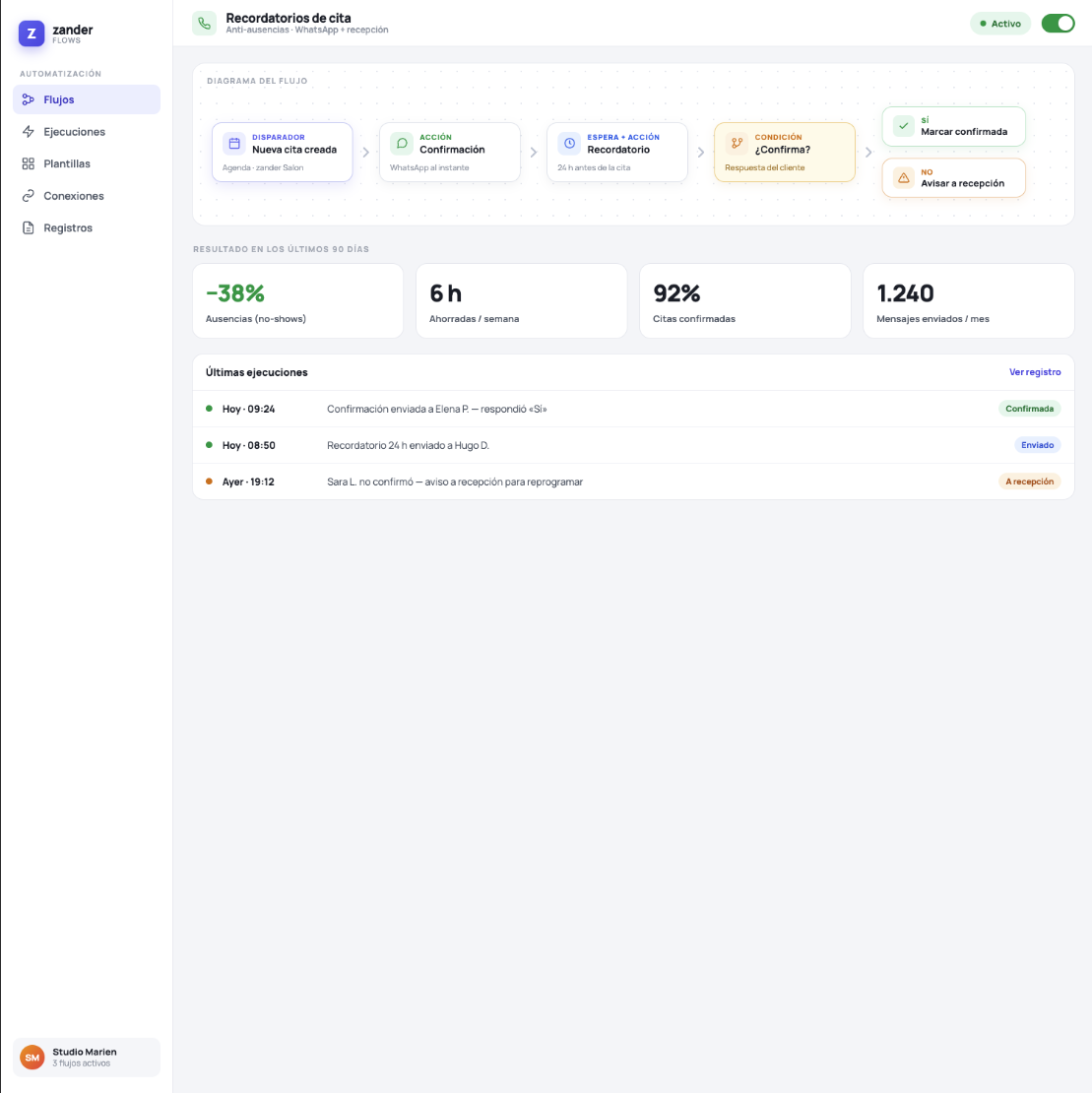Image resolution: width=1092 pixels, height=1093 pixels.
Task: Click the orange dot on Ayer 19:12 row
Action: [209, 481]
